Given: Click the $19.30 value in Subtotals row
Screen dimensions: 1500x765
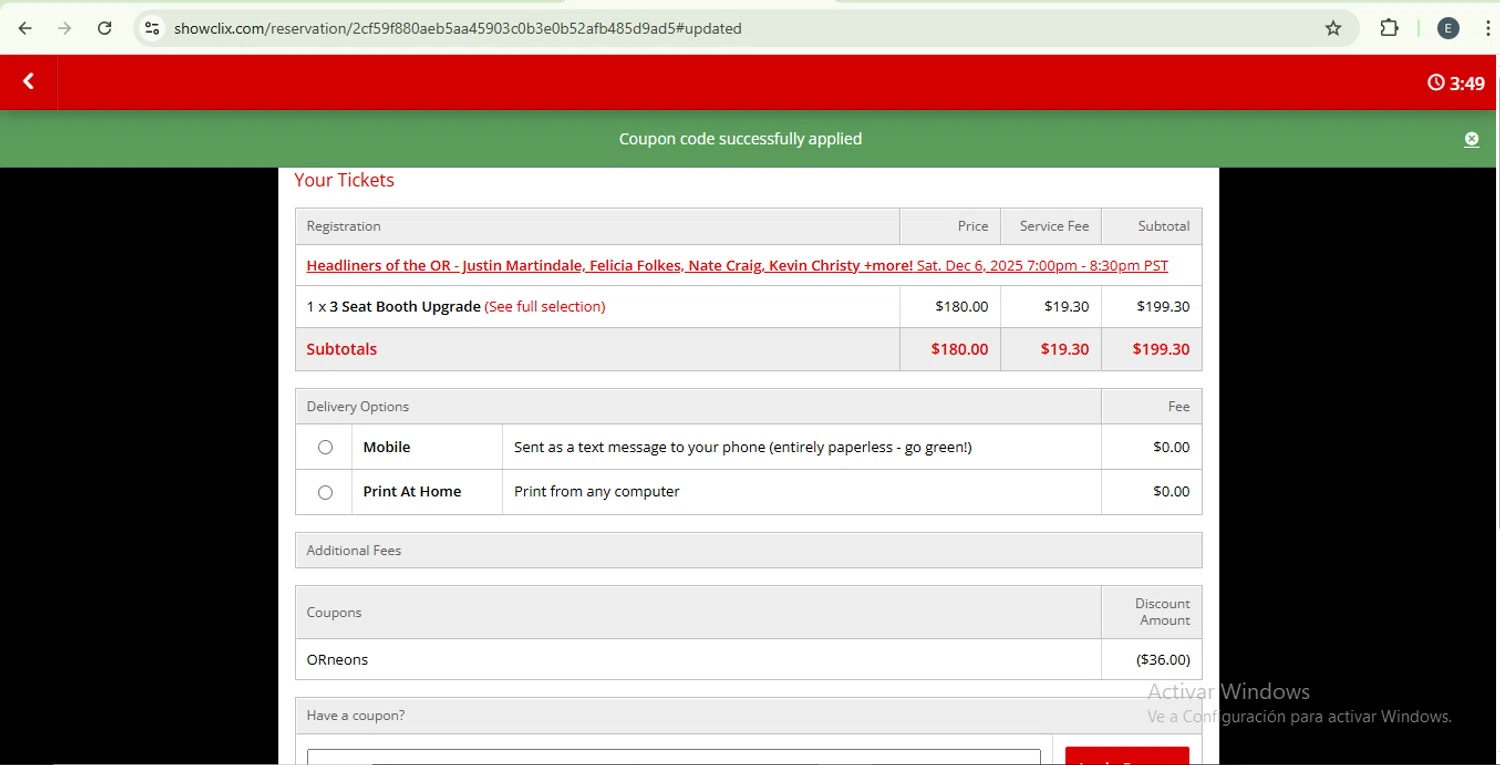Looking at the screenshot, I should (1064, 349).
